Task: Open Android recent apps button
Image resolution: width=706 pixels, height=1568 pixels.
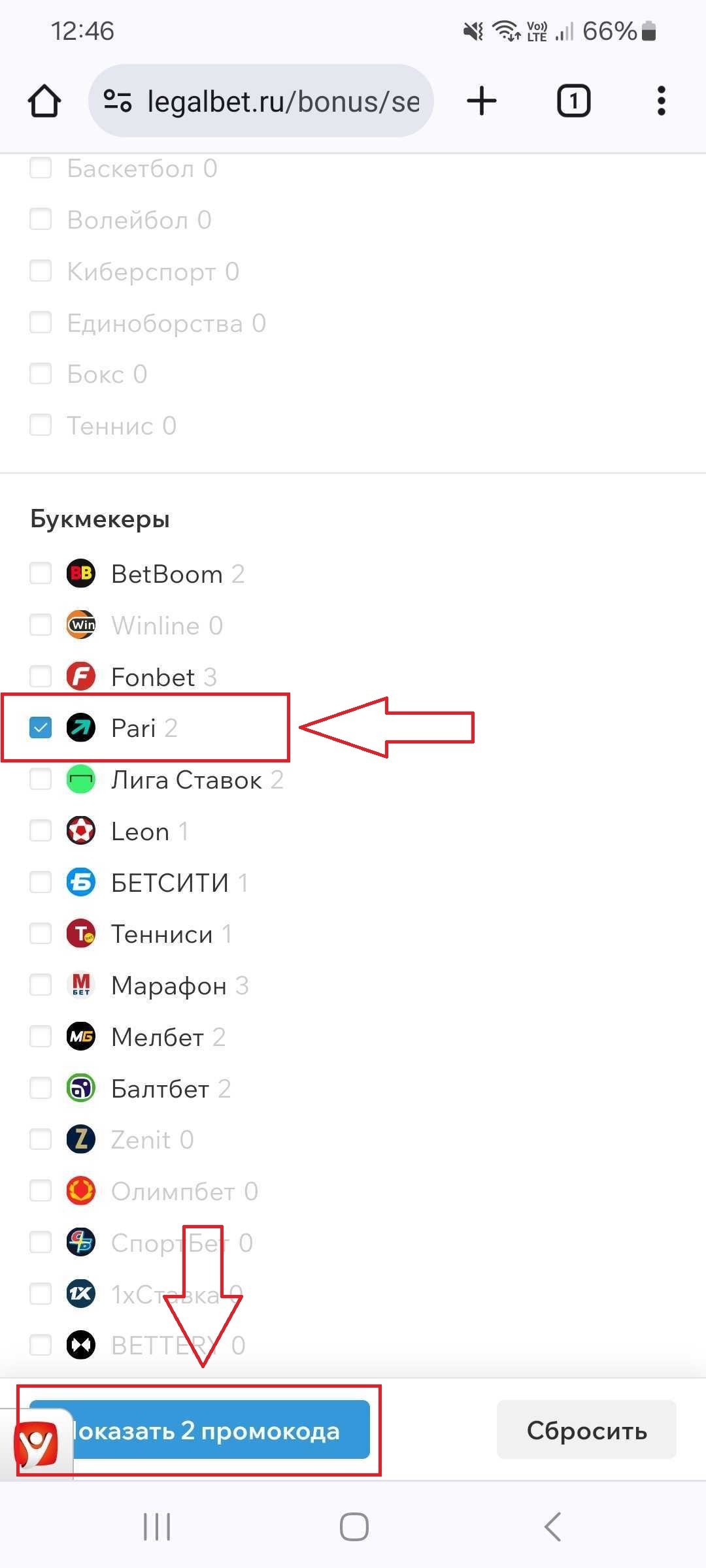Action: pos(157,1527)
